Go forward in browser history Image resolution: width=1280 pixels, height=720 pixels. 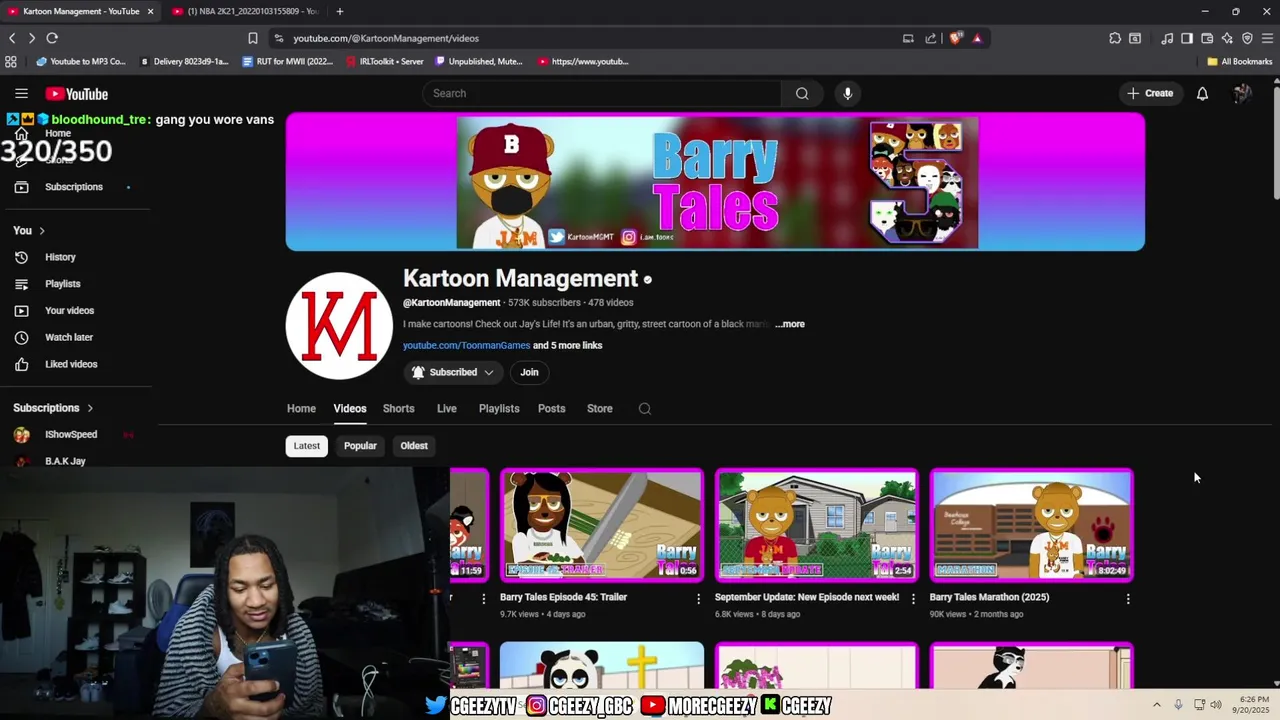tap(32, 38)
